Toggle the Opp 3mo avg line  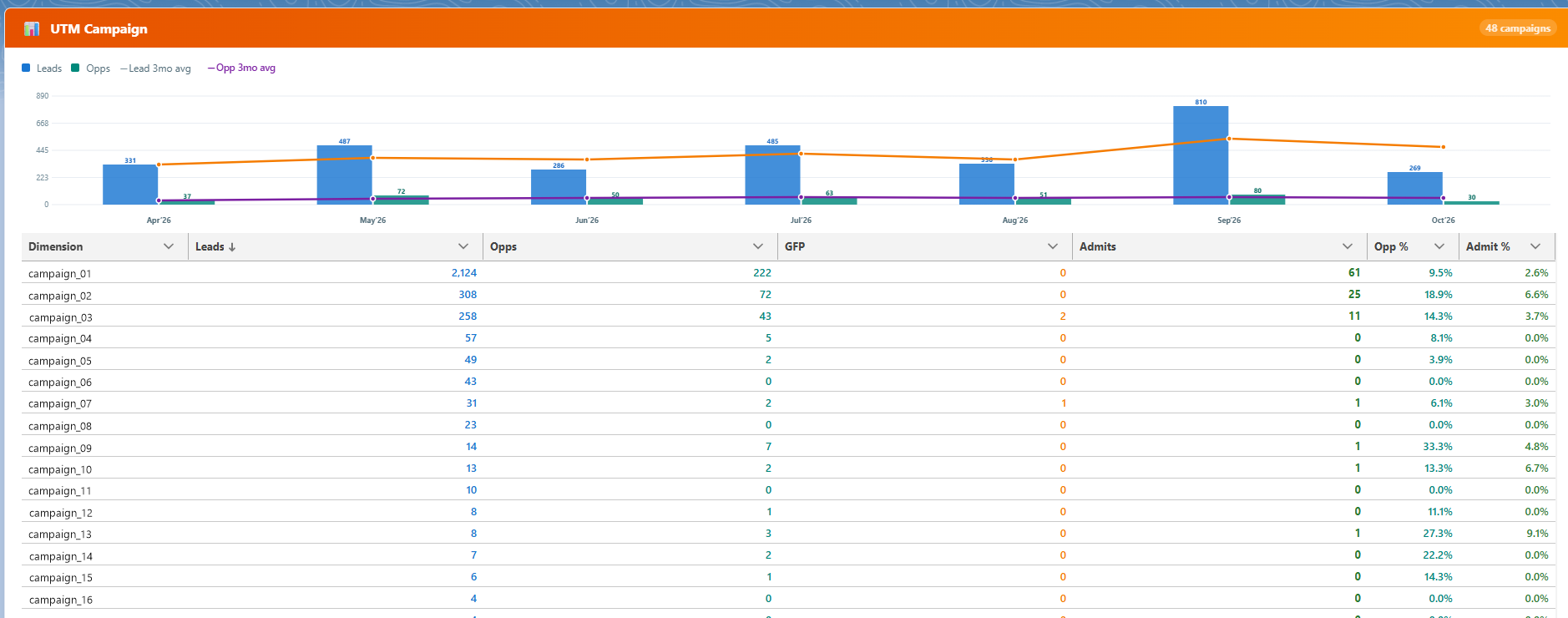241,68
